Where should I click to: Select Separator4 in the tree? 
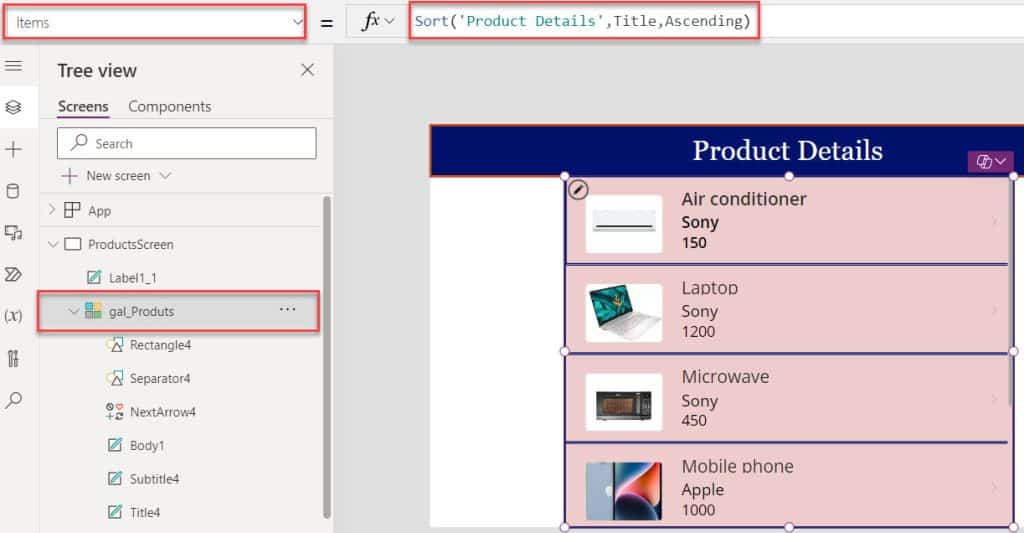[159, 378]
